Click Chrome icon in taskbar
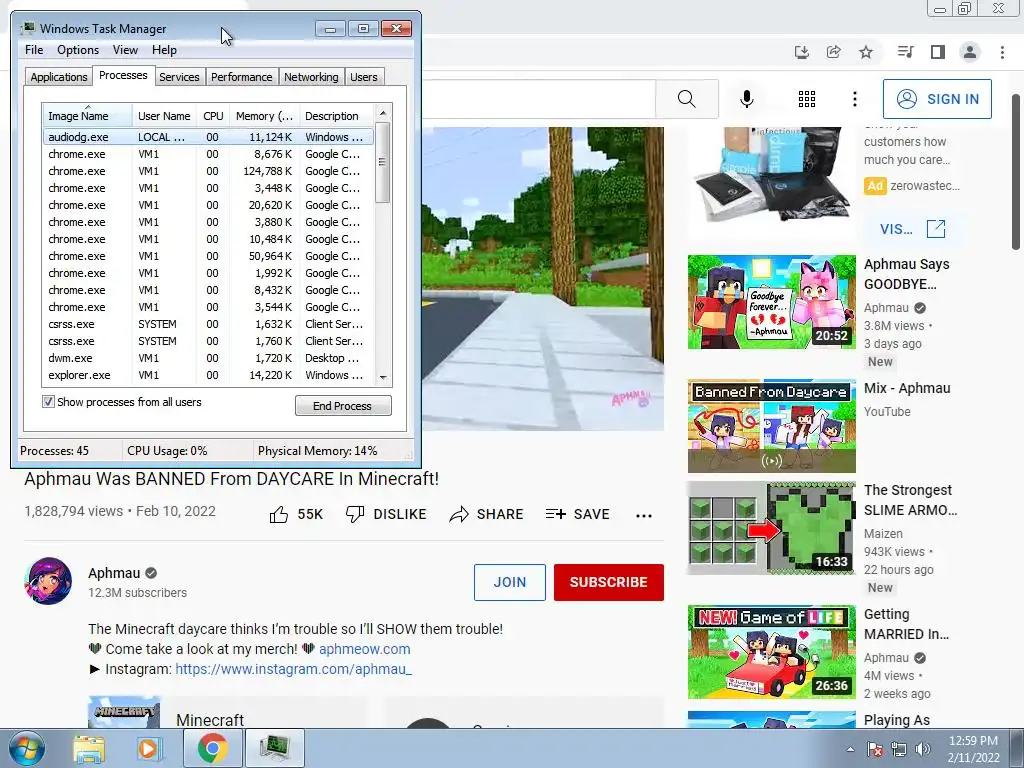This screenshot has height=768, width=1024. [212, 748]
